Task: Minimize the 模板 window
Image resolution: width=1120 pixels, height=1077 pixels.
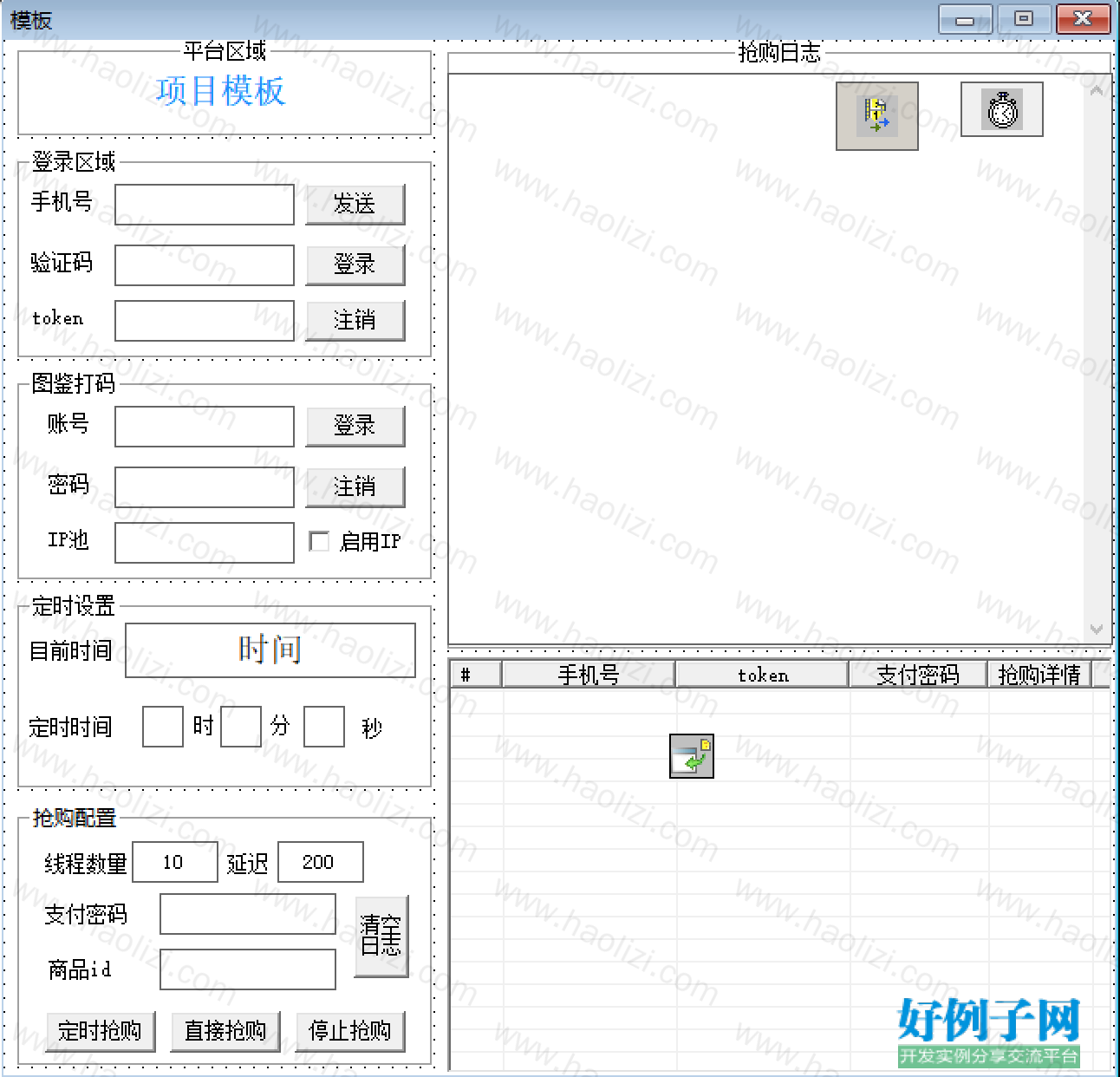Action: (965, 19)
